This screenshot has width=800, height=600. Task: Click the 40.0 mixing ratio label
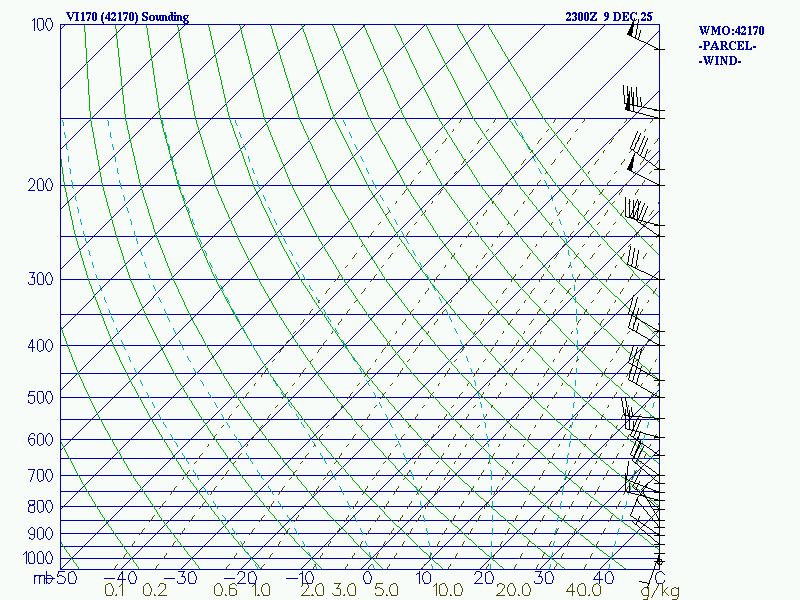click(x=584, y=590)
